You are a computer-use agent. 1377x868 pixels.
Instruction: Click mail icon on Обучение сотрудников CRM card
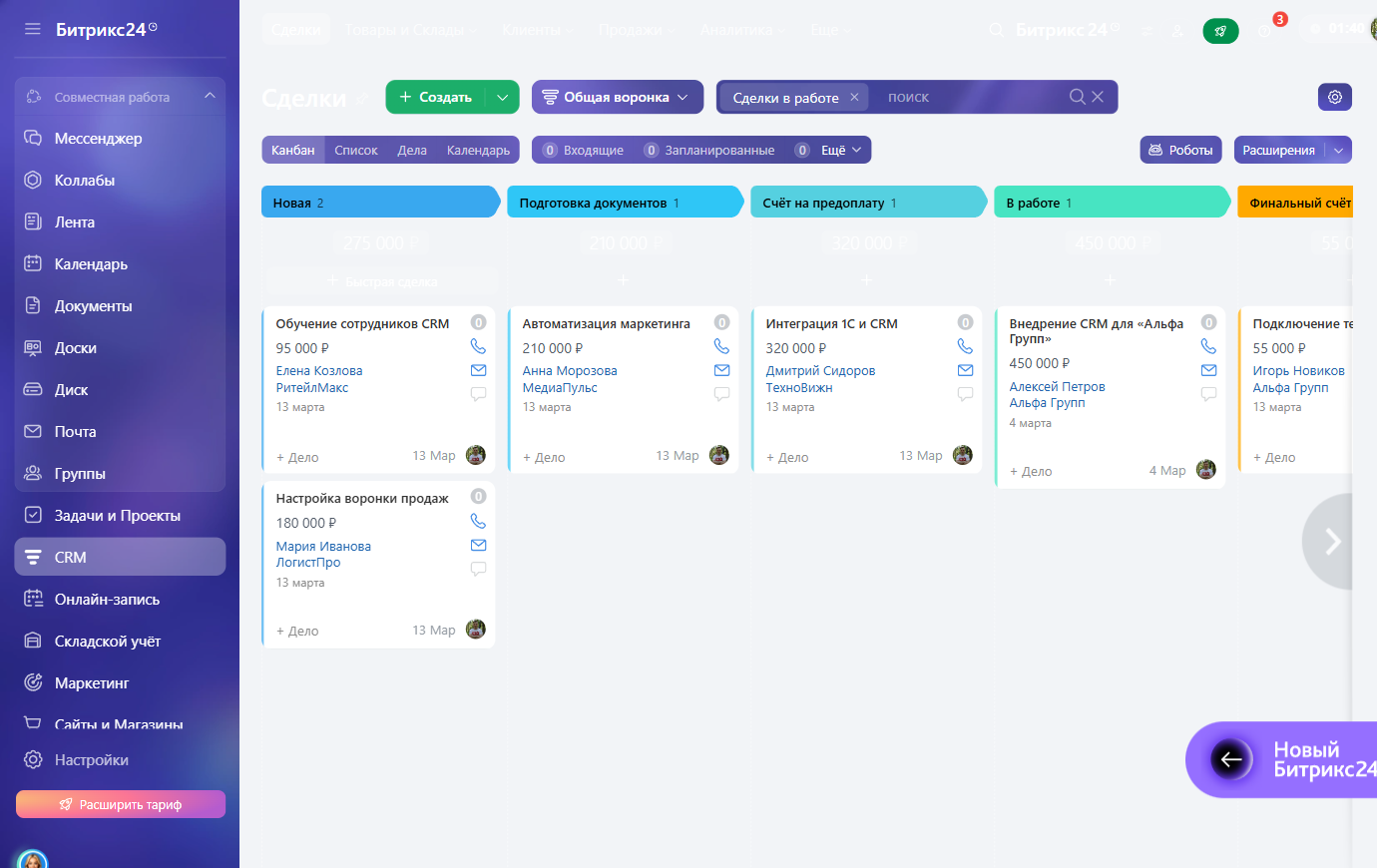[x=478, y=370]
